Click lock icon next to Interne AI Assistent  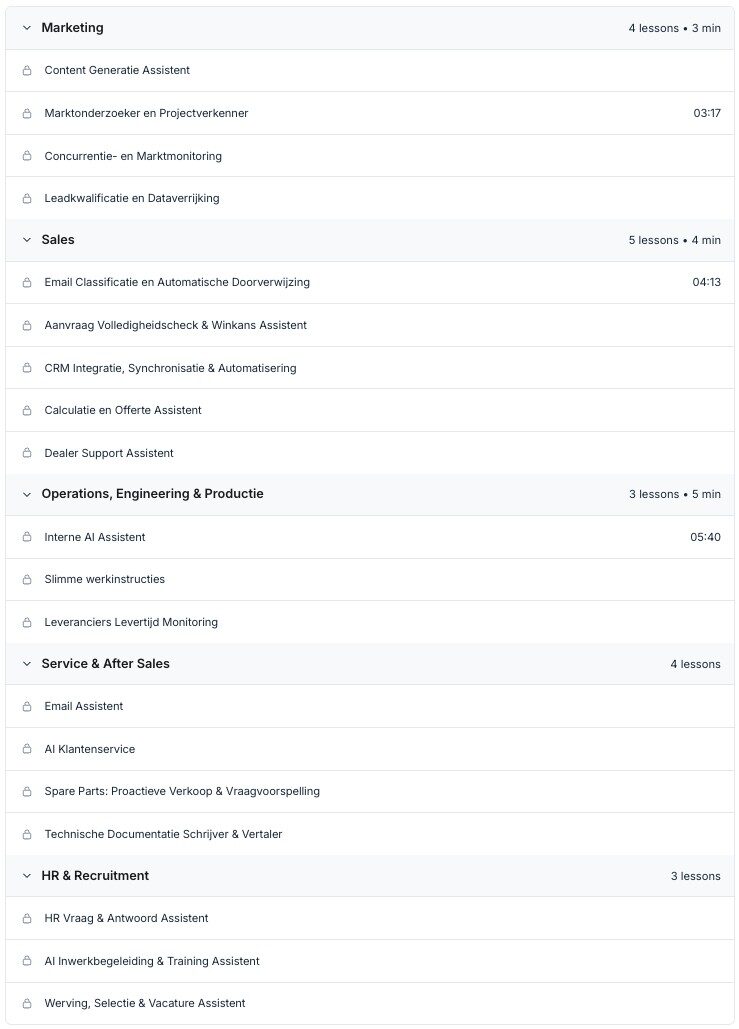[27, 538]
